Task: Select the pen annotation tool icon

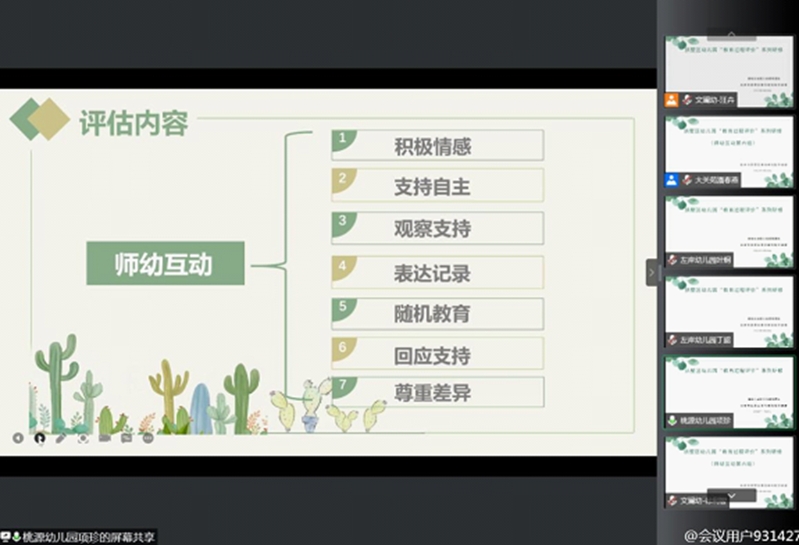Action: (x=61, y=437)
